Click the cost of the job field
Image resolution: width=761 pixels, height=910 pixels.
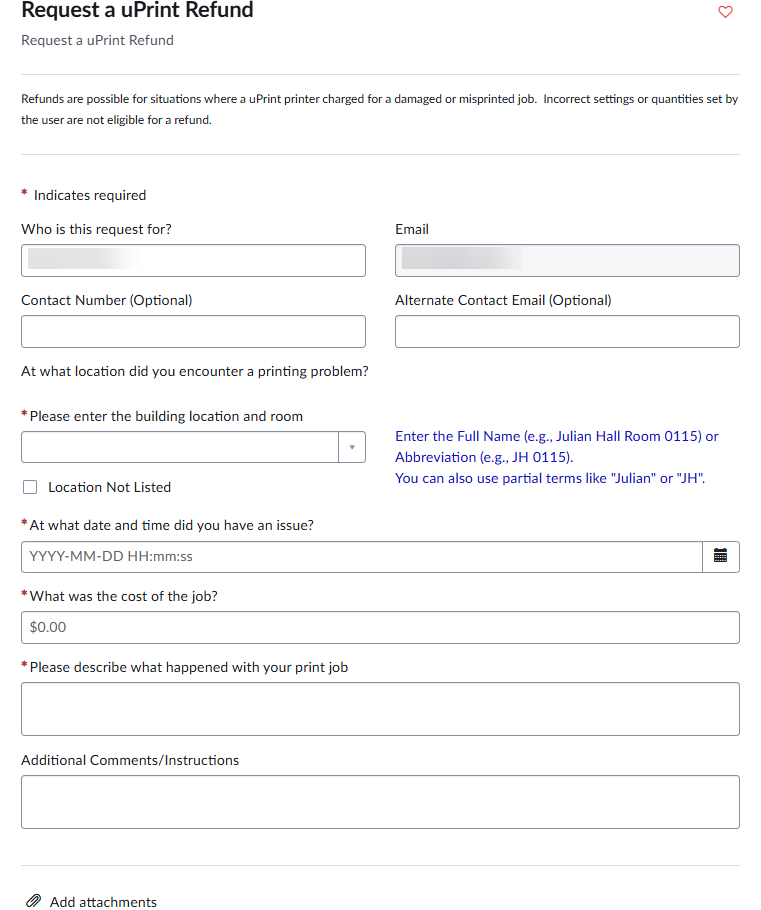pyautogui.click(x=380, y=627)
